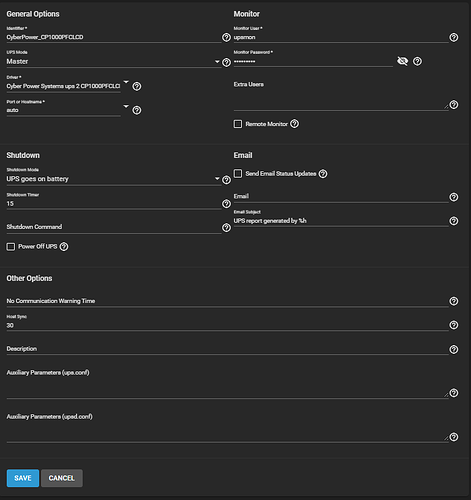The width and height of the screenshot is (471, 500).
Task: Open the Shutdown Mode dropdown
Action: [113, 179]
